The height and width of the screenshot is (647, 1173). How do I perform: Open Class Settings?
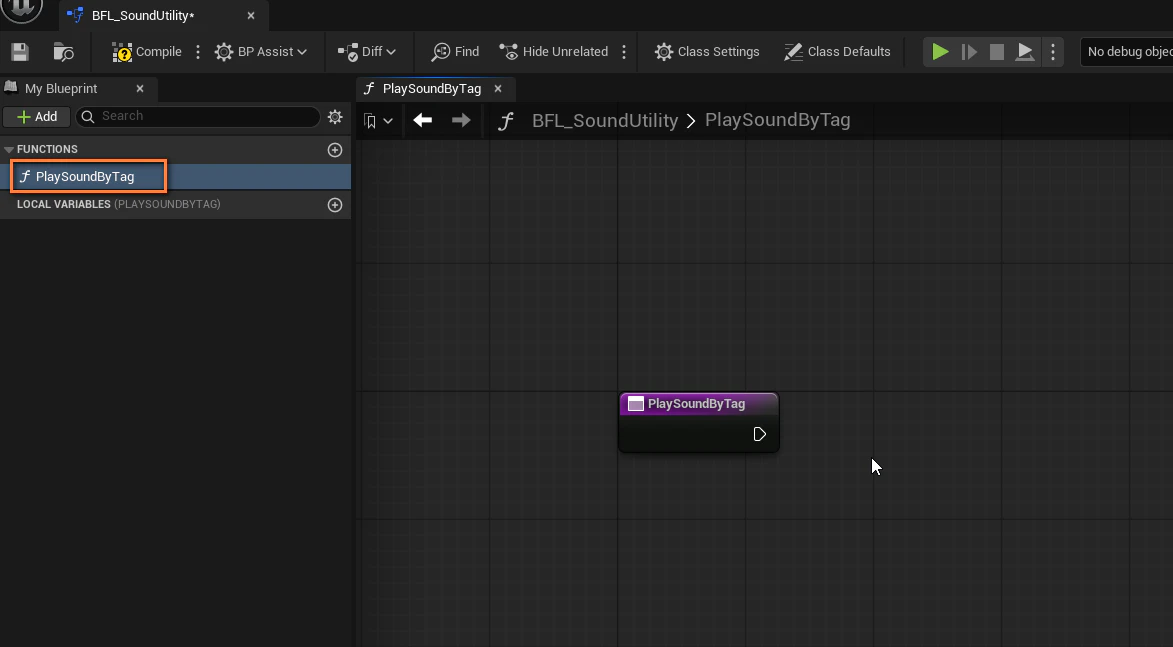(x=707, y=52)
